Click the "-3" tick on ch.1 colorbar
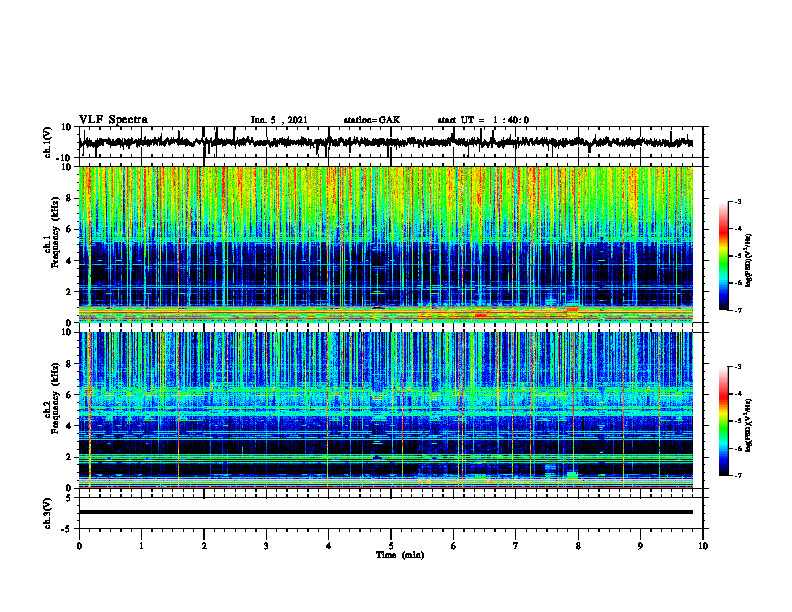 [738, 201]
